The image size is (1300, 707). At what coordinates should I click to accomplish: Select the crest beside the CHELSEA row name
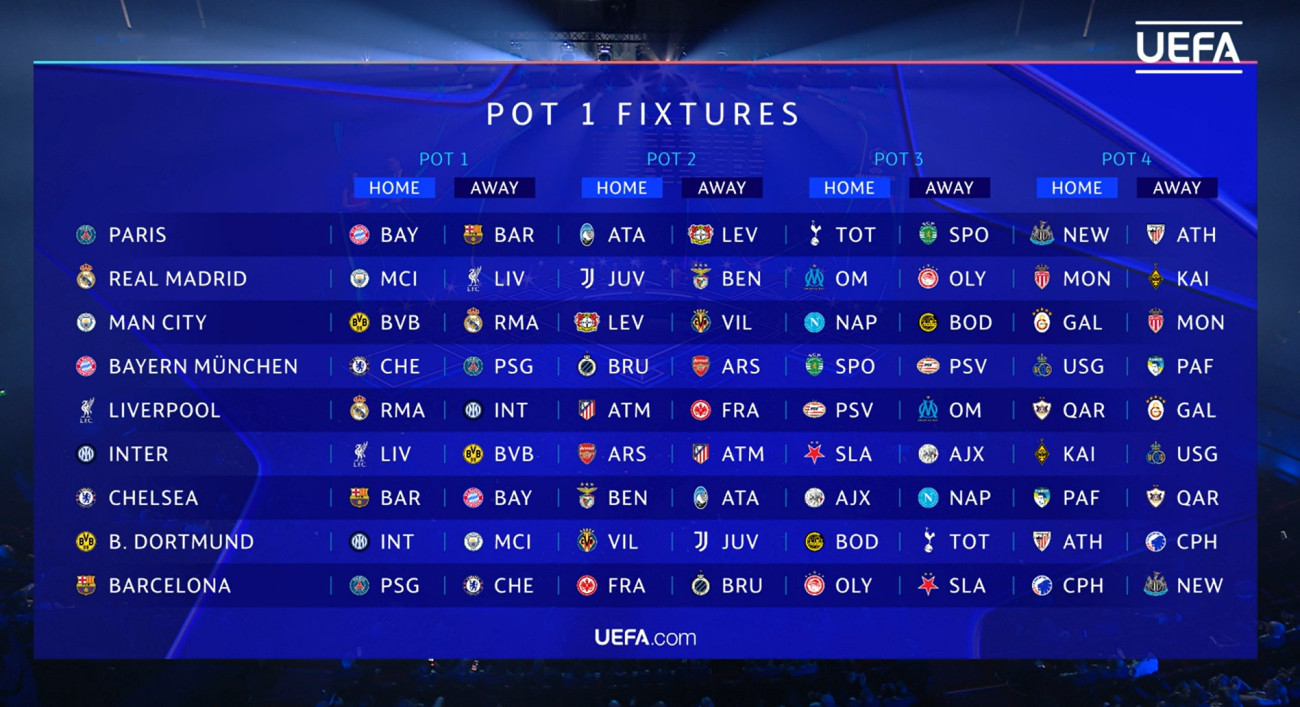click(86, 498)
